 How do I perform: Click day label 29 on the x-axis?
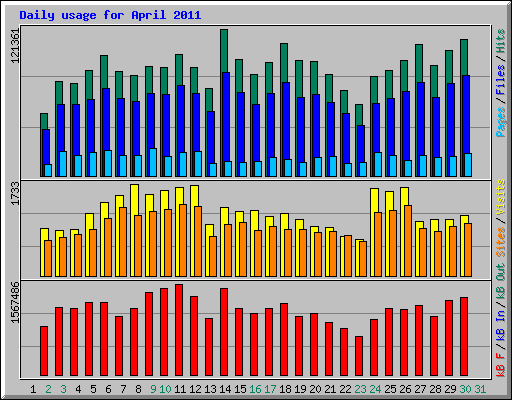(450, 389)
